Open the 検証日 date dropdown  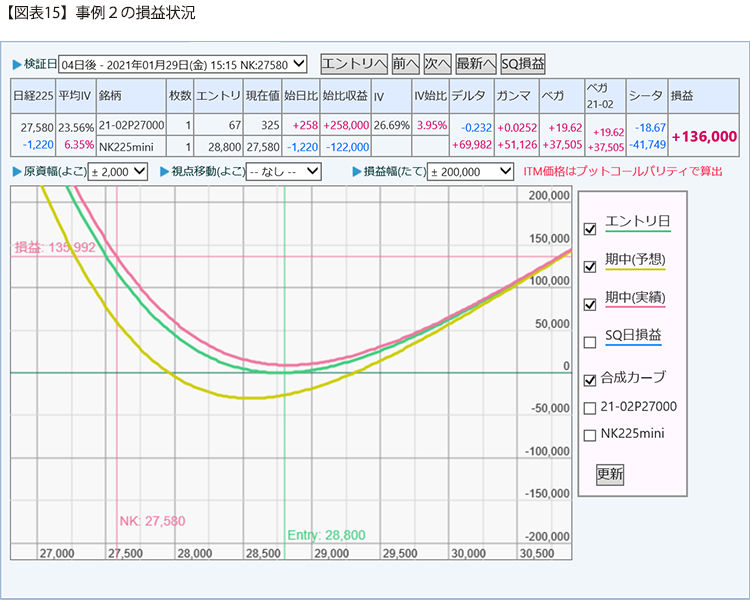click(x=183, y=64)
